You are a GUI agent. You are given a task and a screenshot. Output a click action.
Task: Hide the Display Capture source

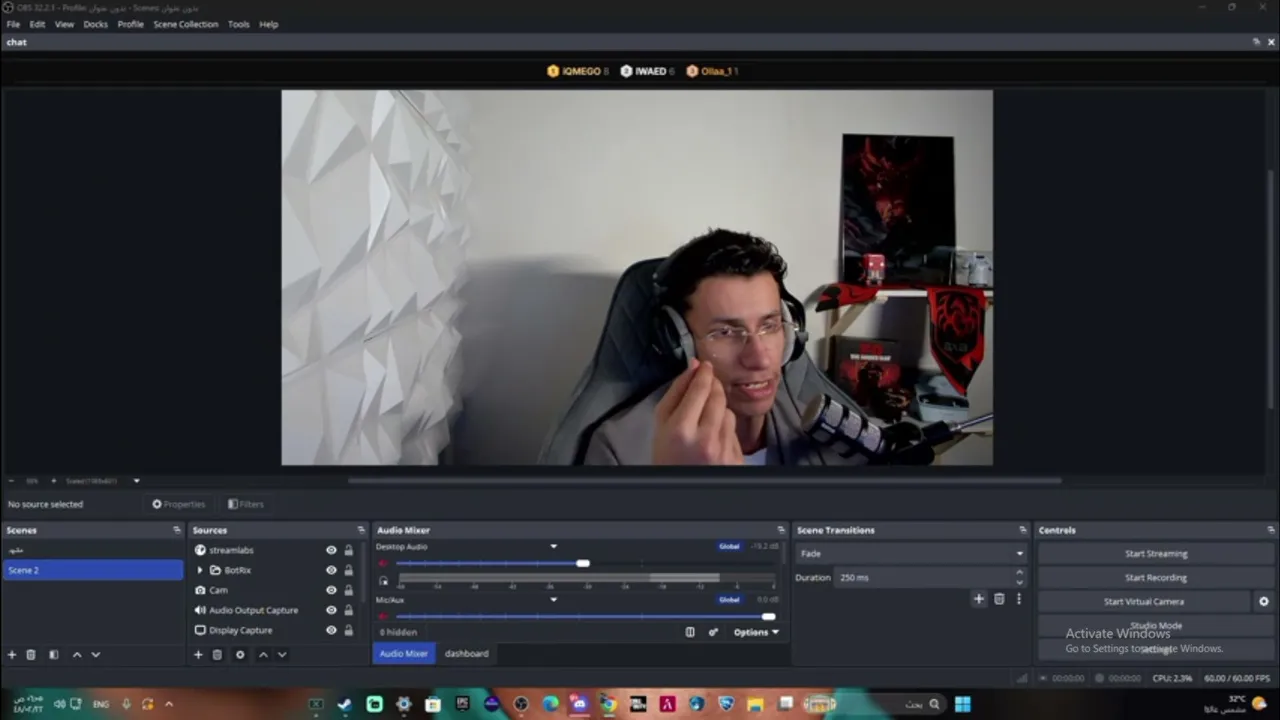[x=331, y=630]
